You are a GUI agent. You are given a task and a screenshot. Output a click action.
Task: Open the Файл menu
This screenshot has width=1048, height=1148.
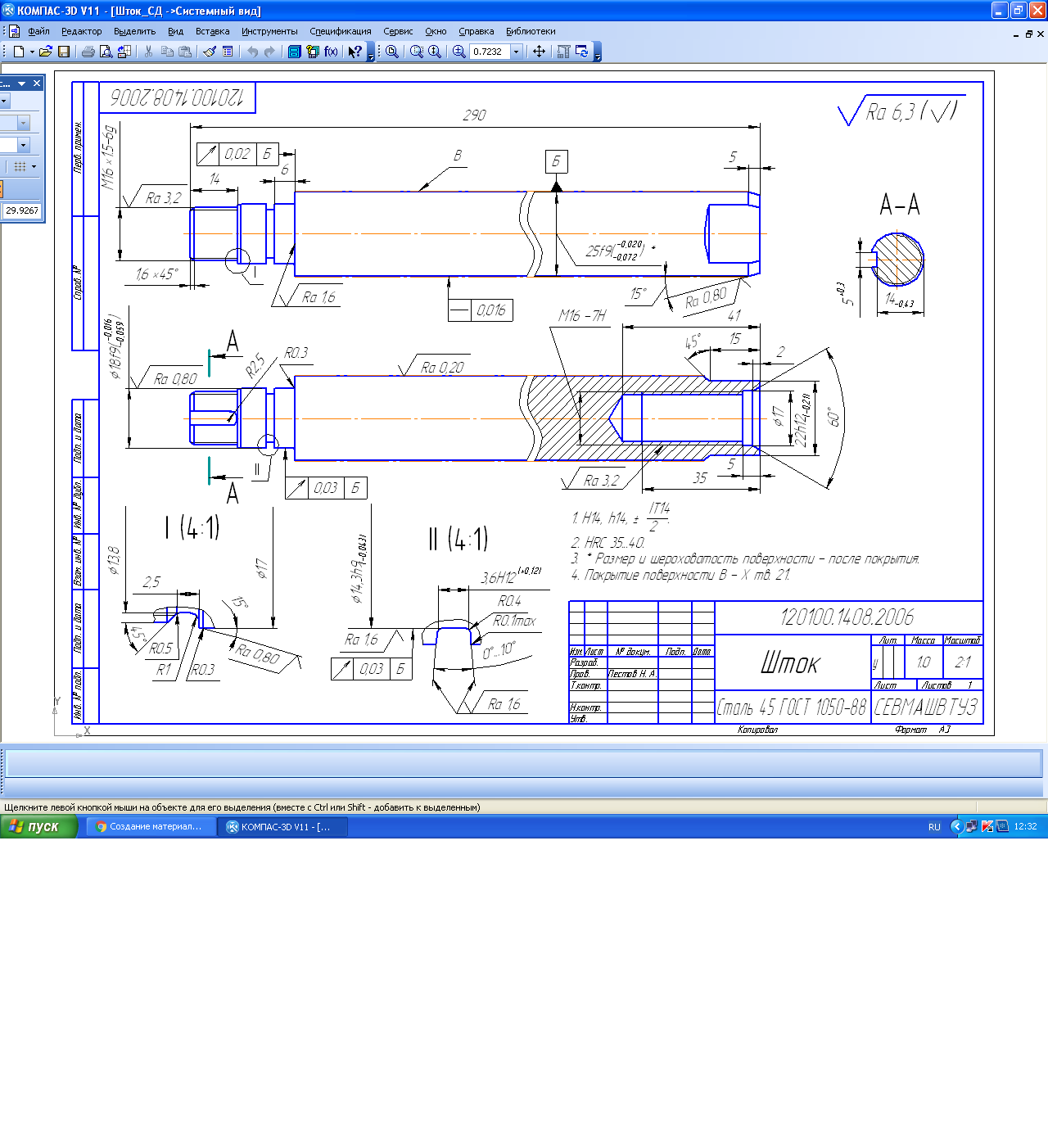38,31
